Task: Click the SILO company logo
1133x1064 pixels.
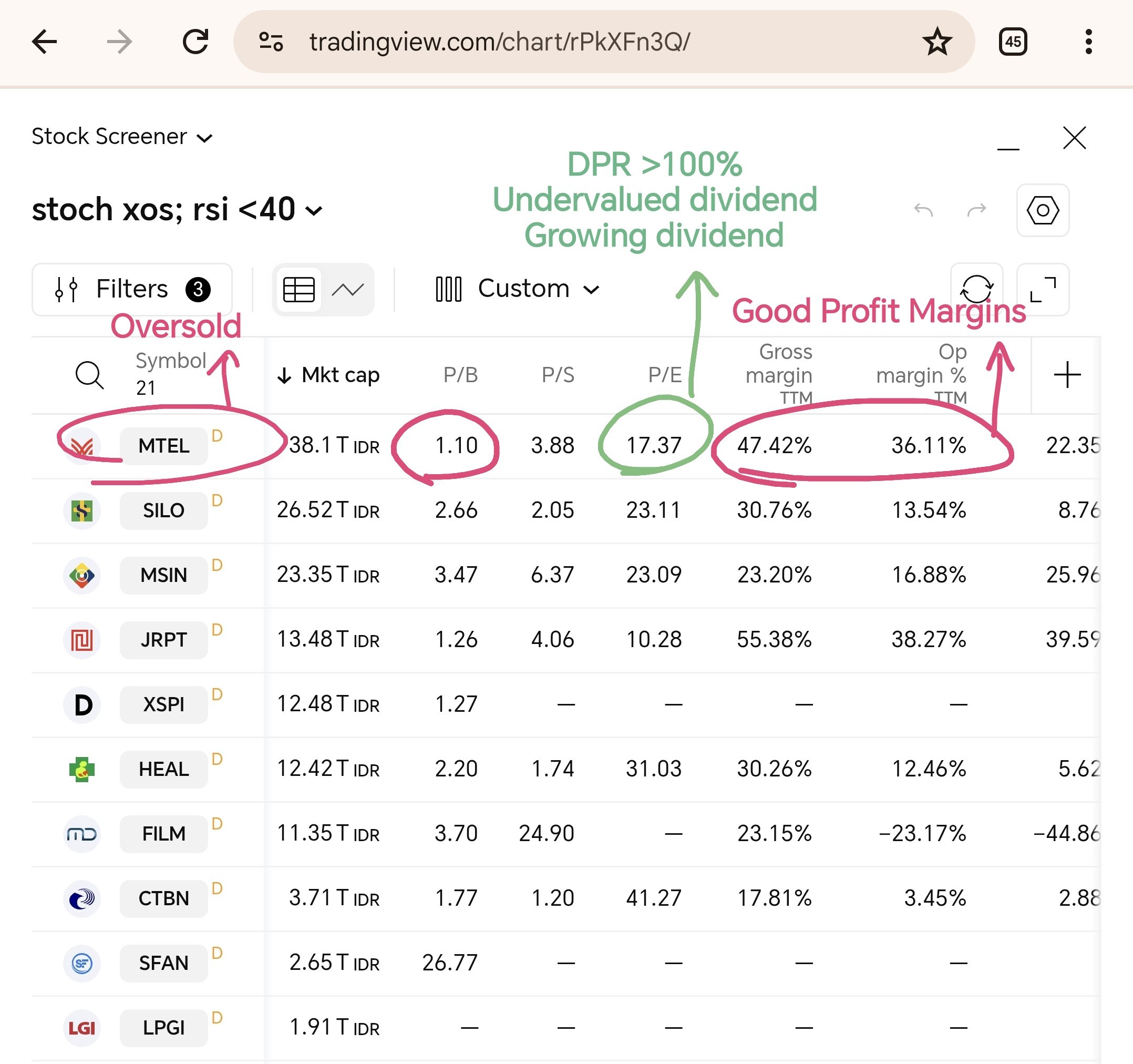Action: tap(82, 510)
